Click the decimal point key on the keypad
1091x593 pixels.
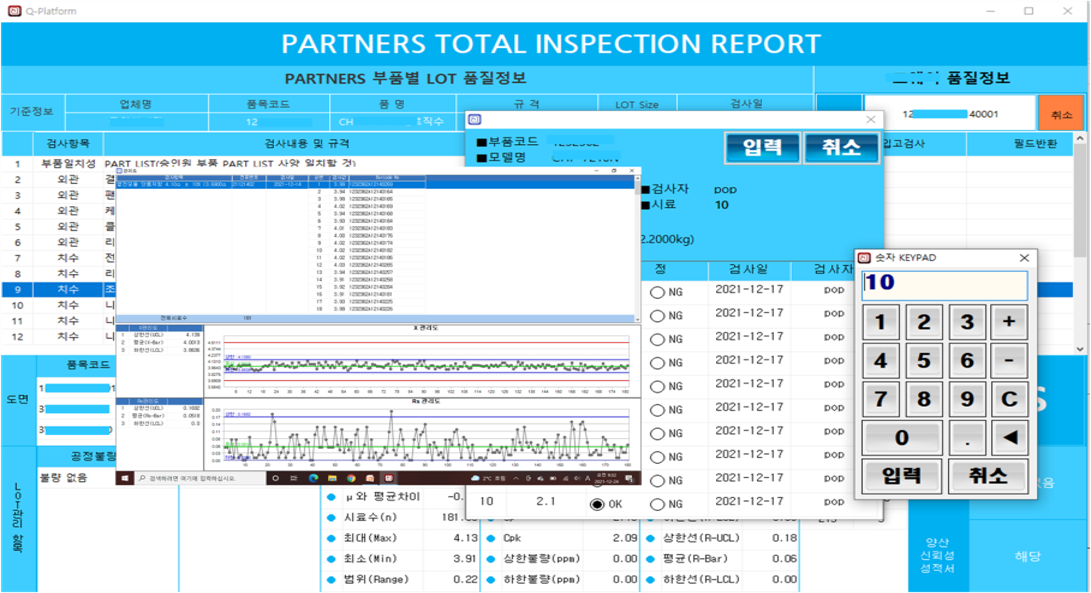coord(966,437)
